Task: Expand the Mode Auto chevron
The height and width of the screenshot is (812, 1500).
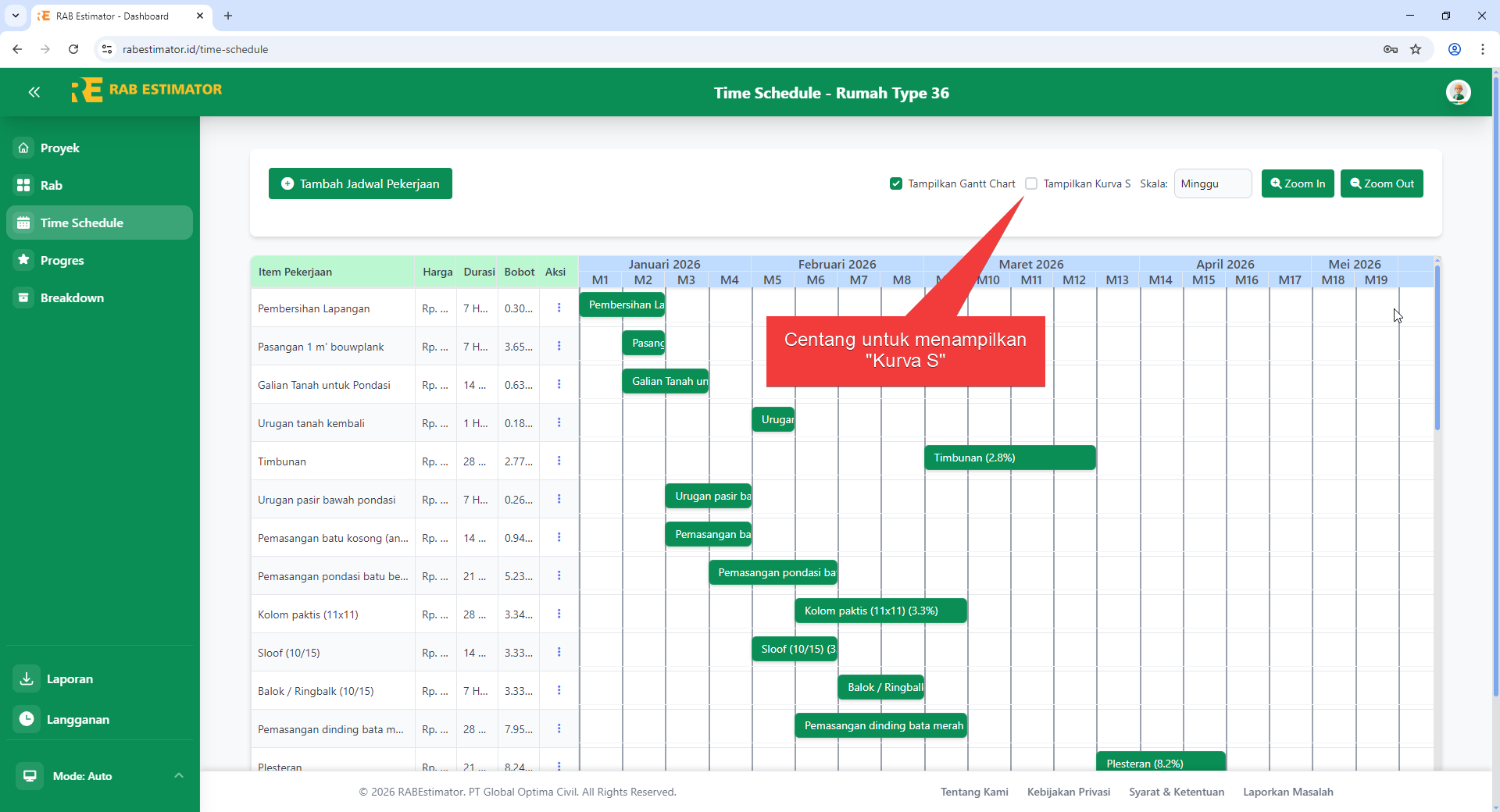Action: (x=178, y=776)
